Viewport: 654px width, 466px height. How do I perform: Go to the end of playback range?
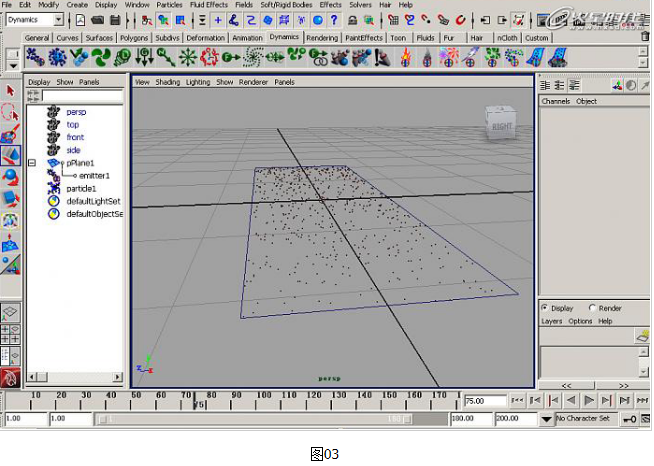(x=643, y=401)
